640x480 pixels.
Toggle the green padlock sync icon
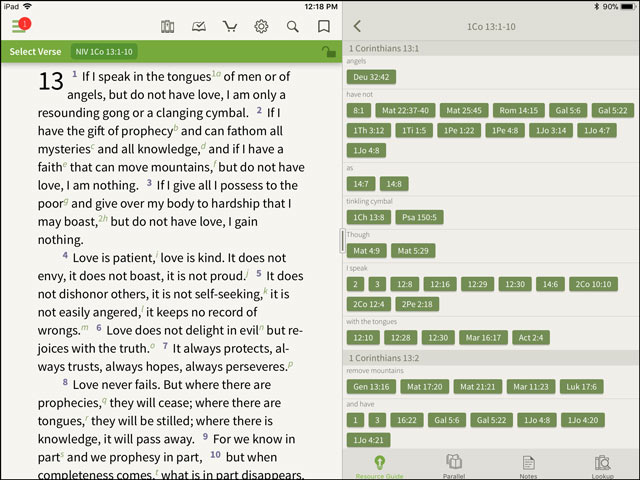(x=328, y=52)
